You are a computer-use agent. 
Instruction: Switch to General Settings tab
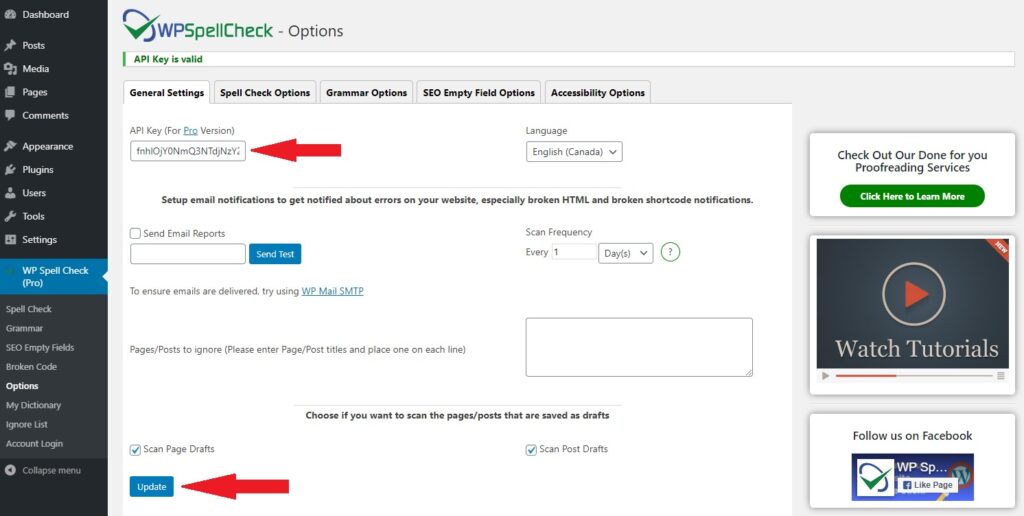point(167,93)
